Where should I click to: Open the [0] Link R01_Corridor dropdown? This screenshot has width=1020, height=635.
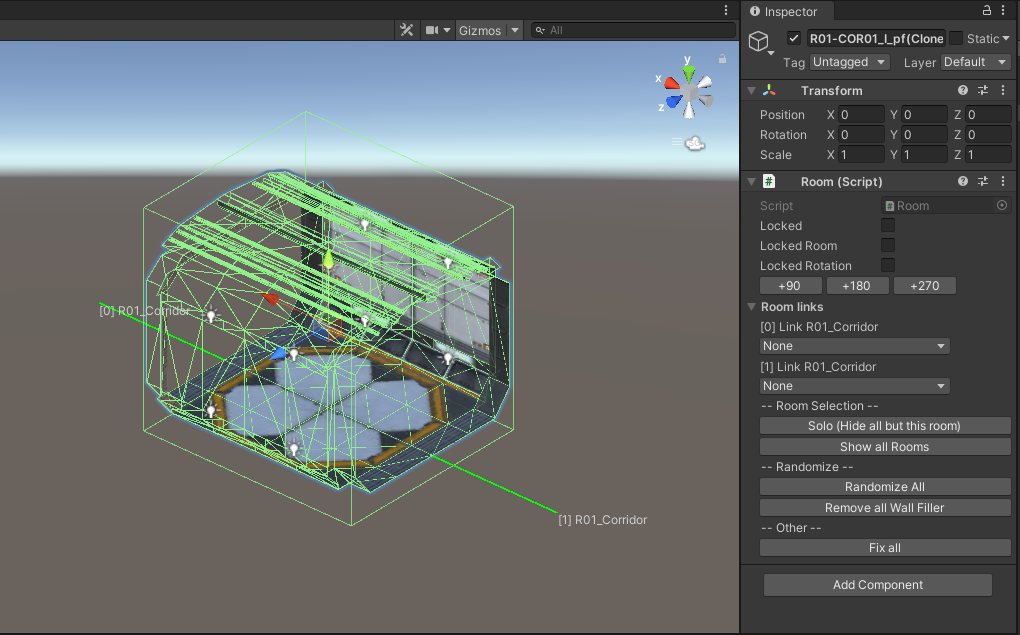click(854, 346)
